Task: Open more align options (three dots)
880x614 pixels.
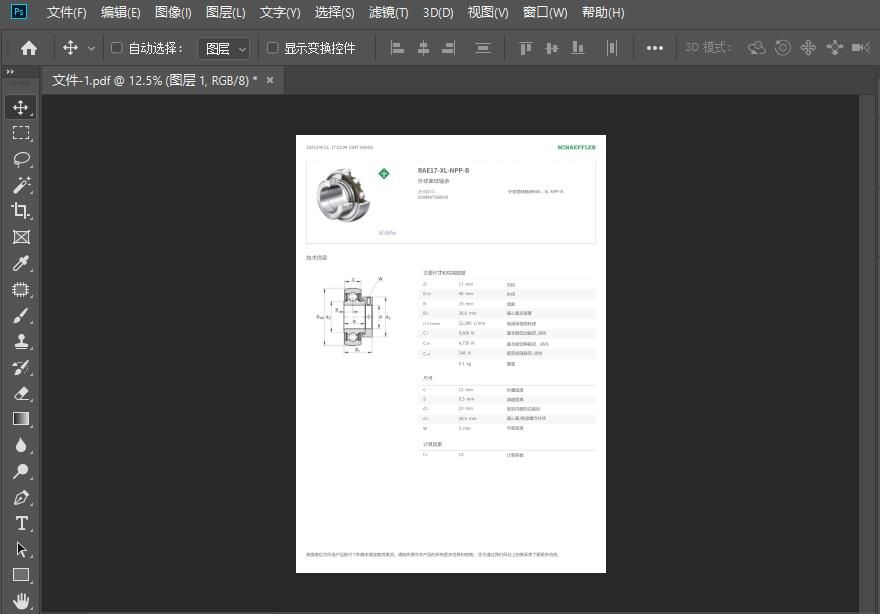Action: [x=654, y=48]
